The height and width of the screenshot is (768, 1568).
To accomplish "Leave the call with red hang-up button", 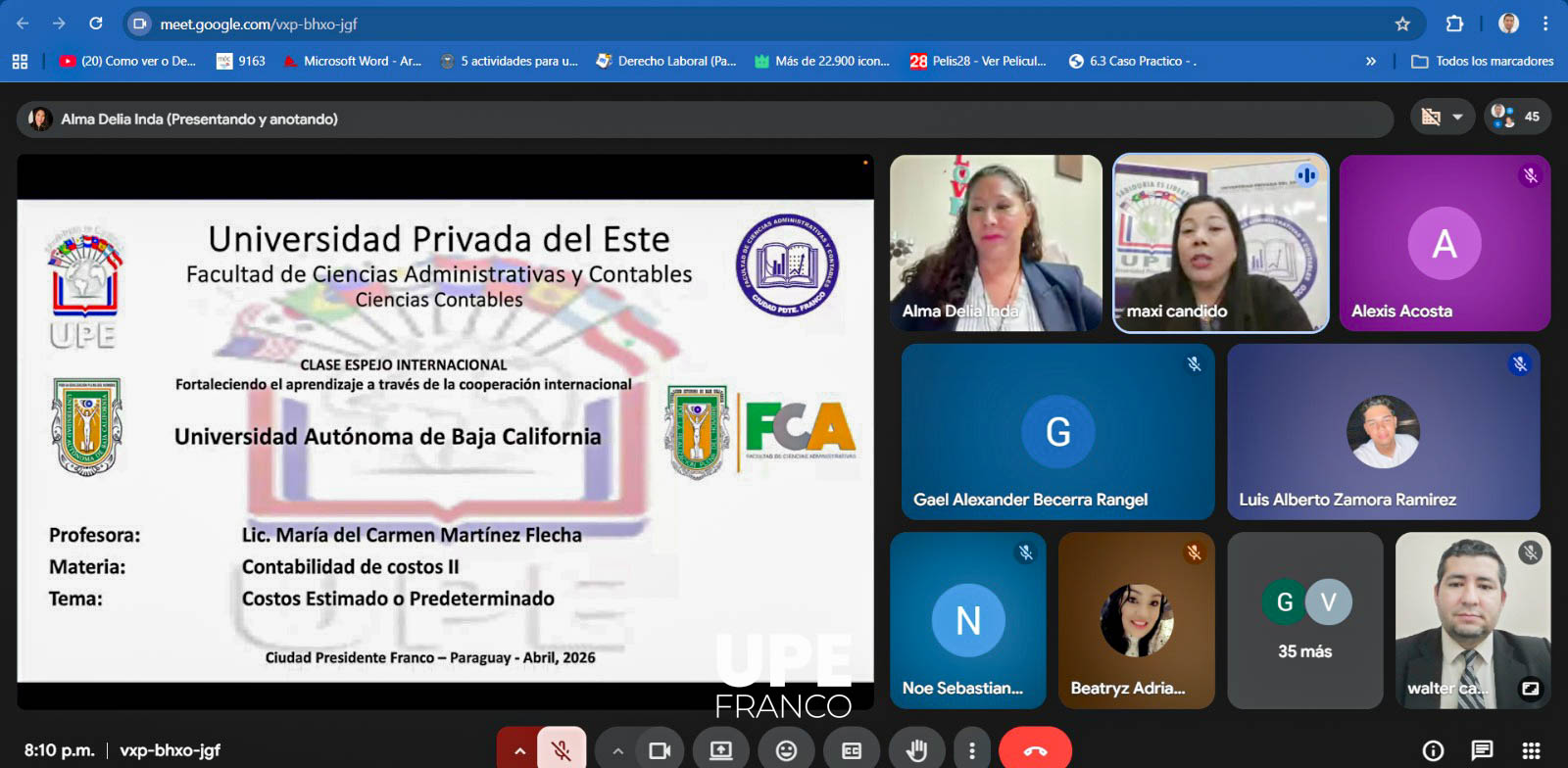I will point(1035,750).
